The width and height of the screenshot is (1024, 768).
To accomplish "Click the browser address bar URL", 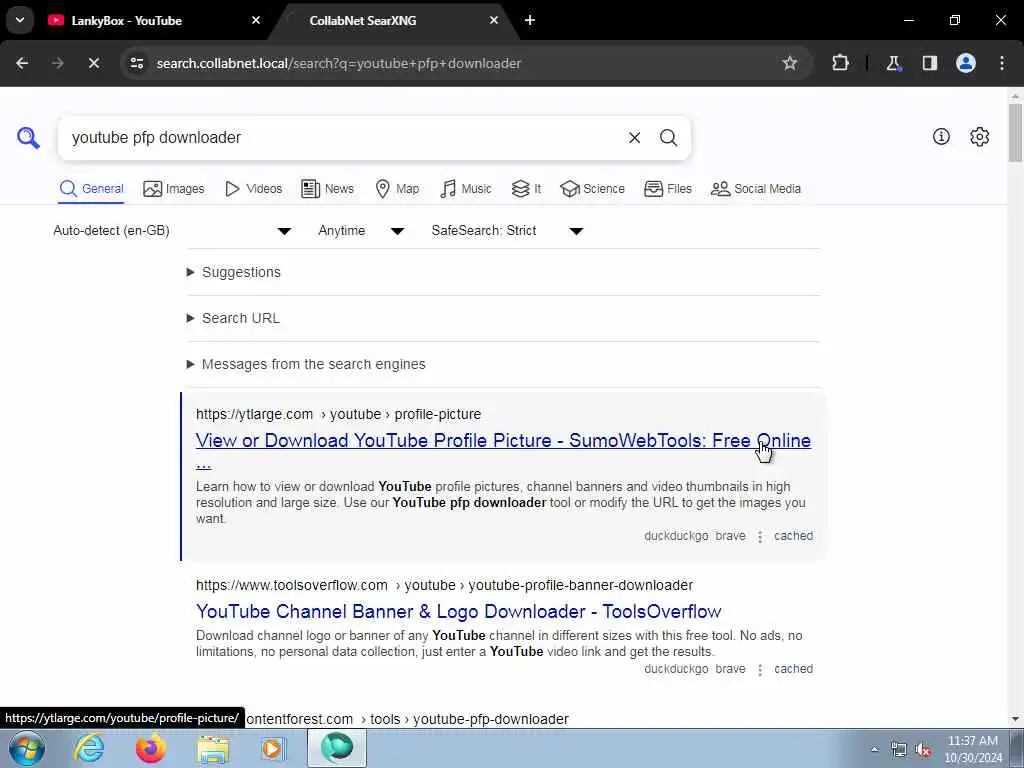I will [x=338, y=63].
